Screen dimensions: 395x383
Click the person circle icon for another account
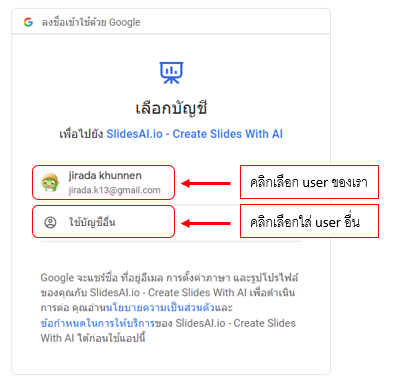[50, 222]
